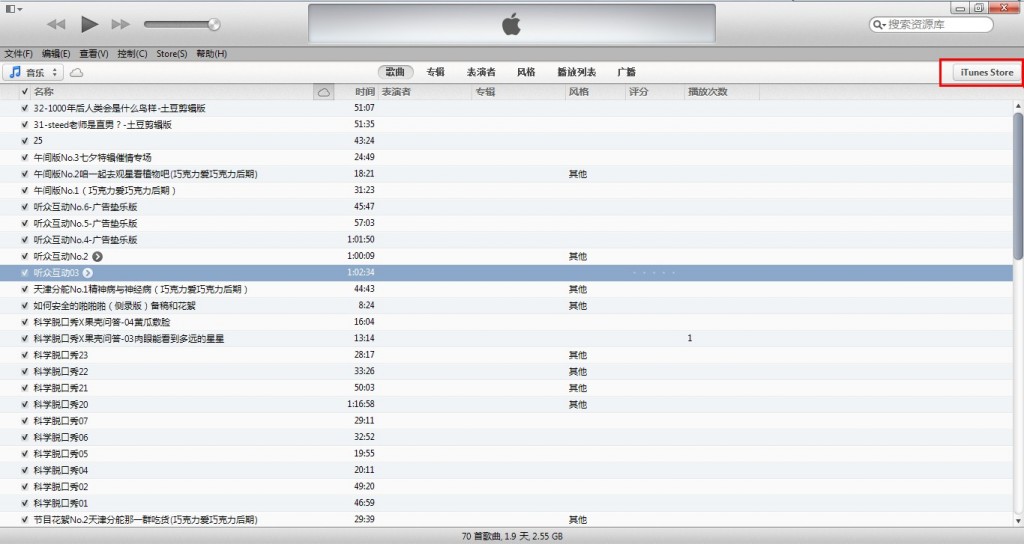Select the song 科学脱口秀20
1024x544 pixels.
tap(61, 404)
